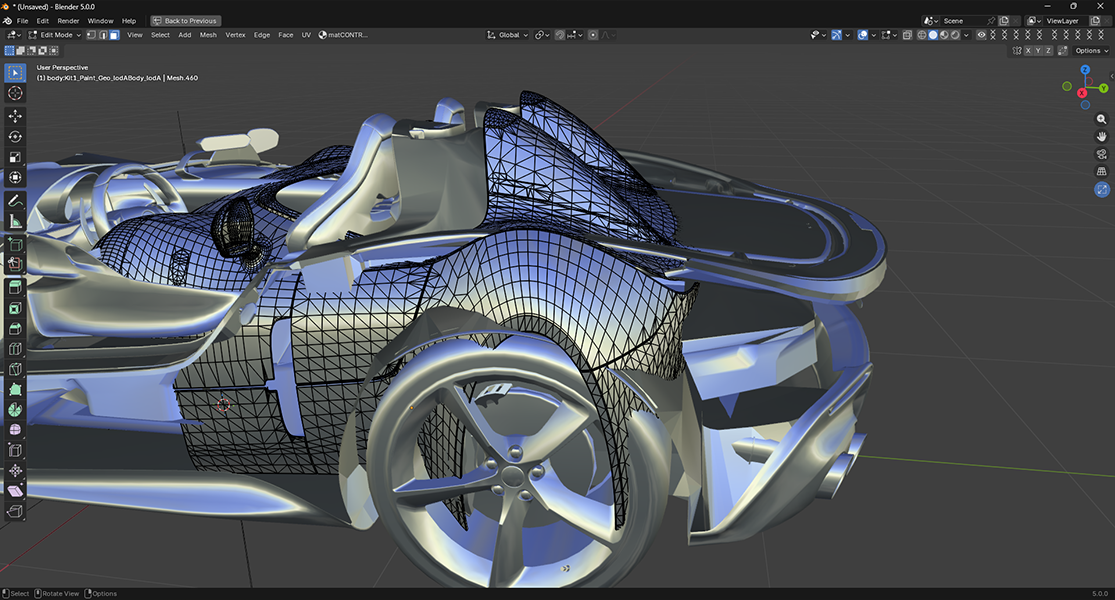
Task: Activate the 3D Cursor tool
Action: click(x=15, y=93)
